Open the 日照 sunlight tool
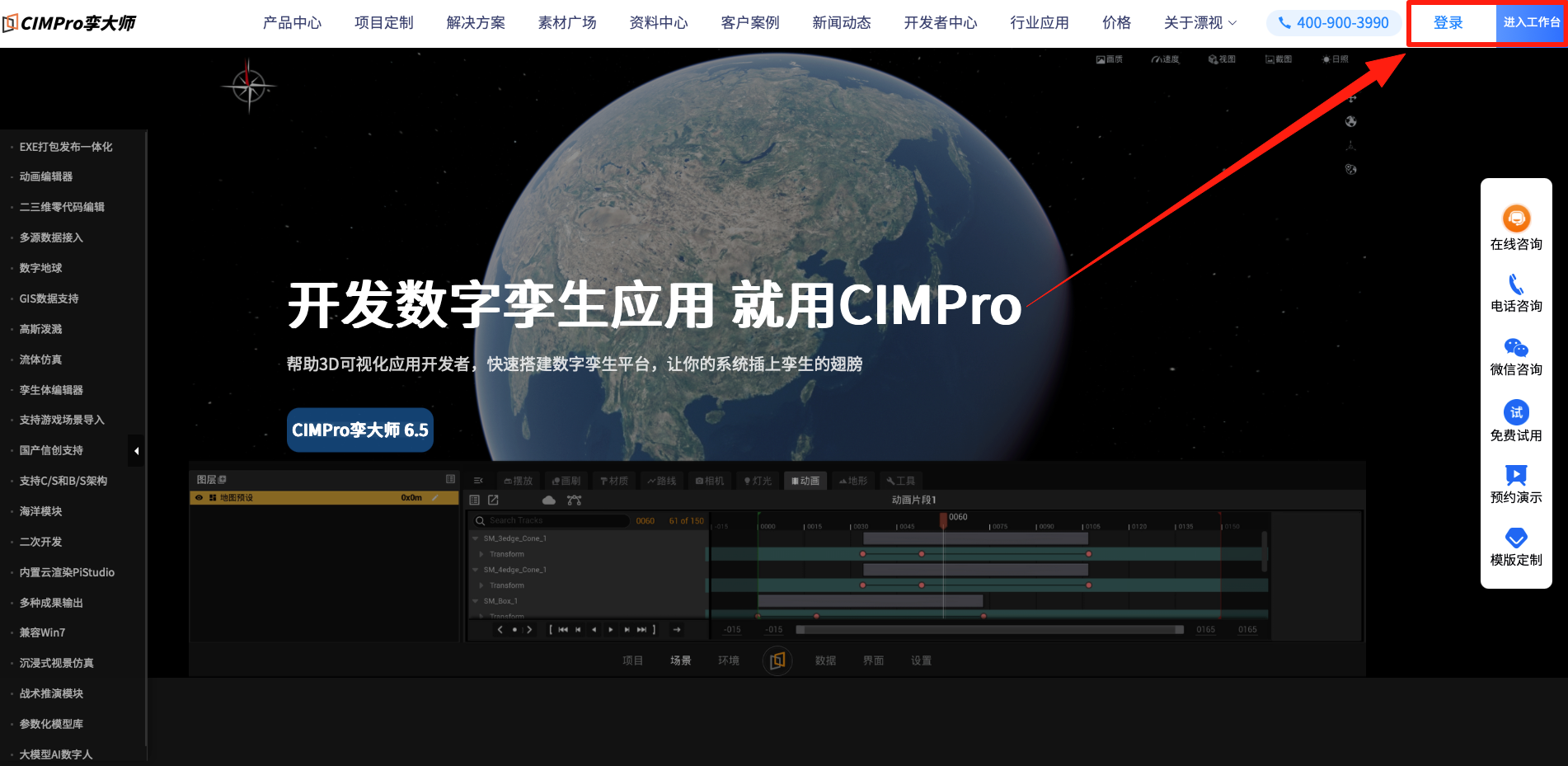The height and width of the screenshot is (766, 1568). click(x=1336, y=59)
